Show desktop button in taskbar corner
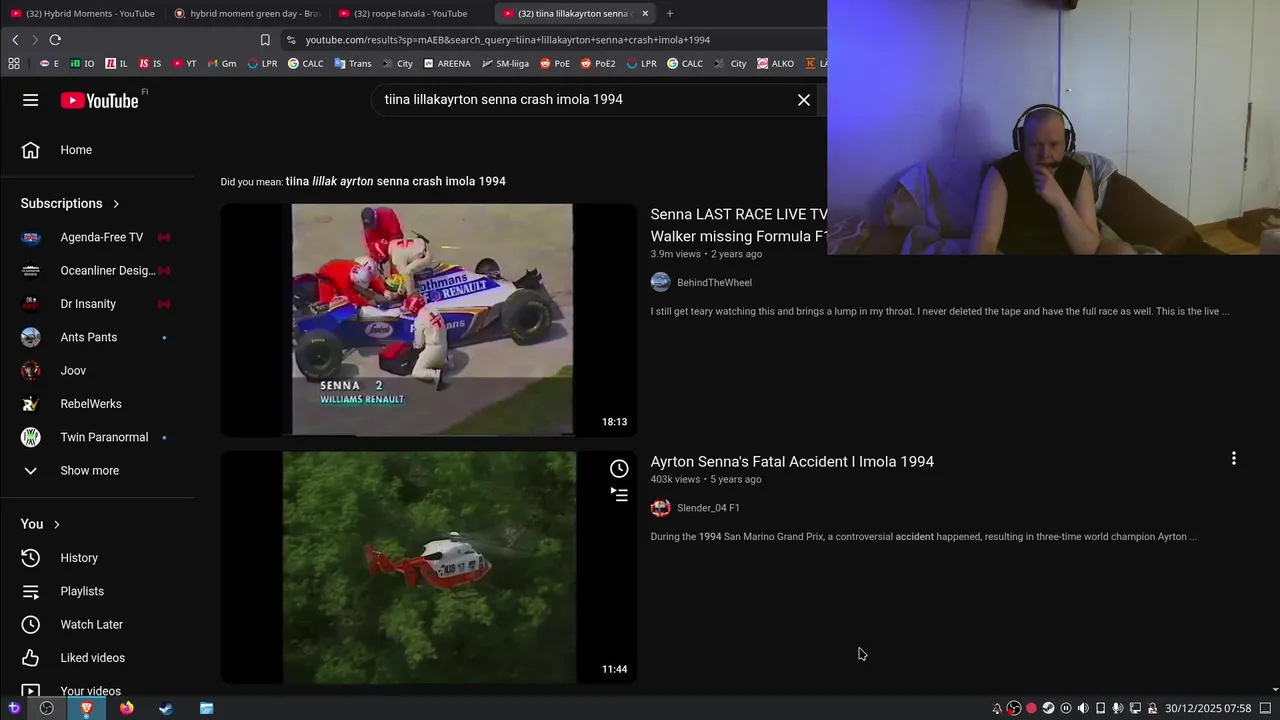This screenshot has width=1280, height=720. pyautogui.click(x=1266, y=708)
